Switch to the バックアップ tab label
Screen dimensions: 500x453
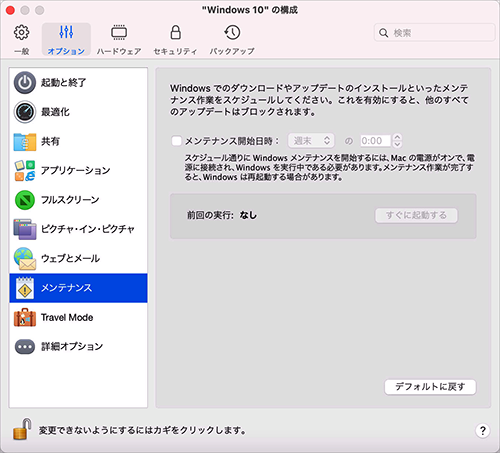[x=232, y=51]
